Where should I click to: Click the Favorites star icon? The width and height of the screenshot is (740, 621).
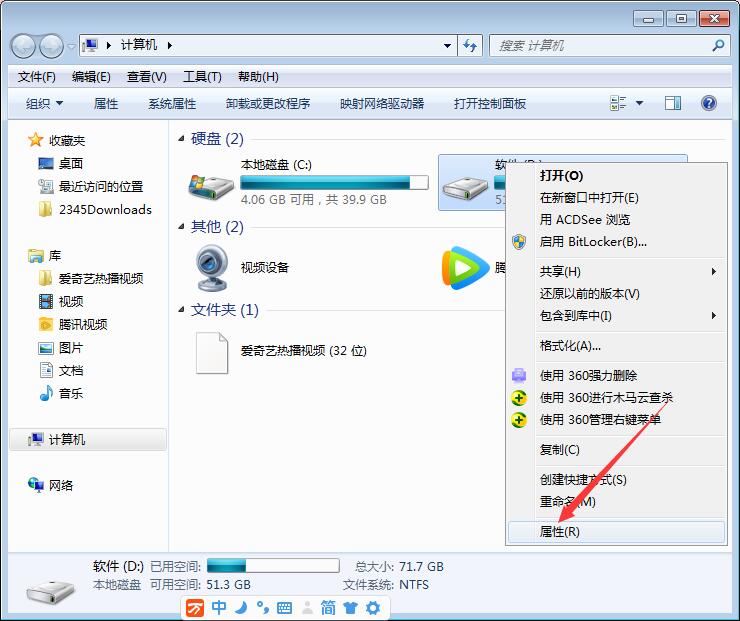coord(35,140)
